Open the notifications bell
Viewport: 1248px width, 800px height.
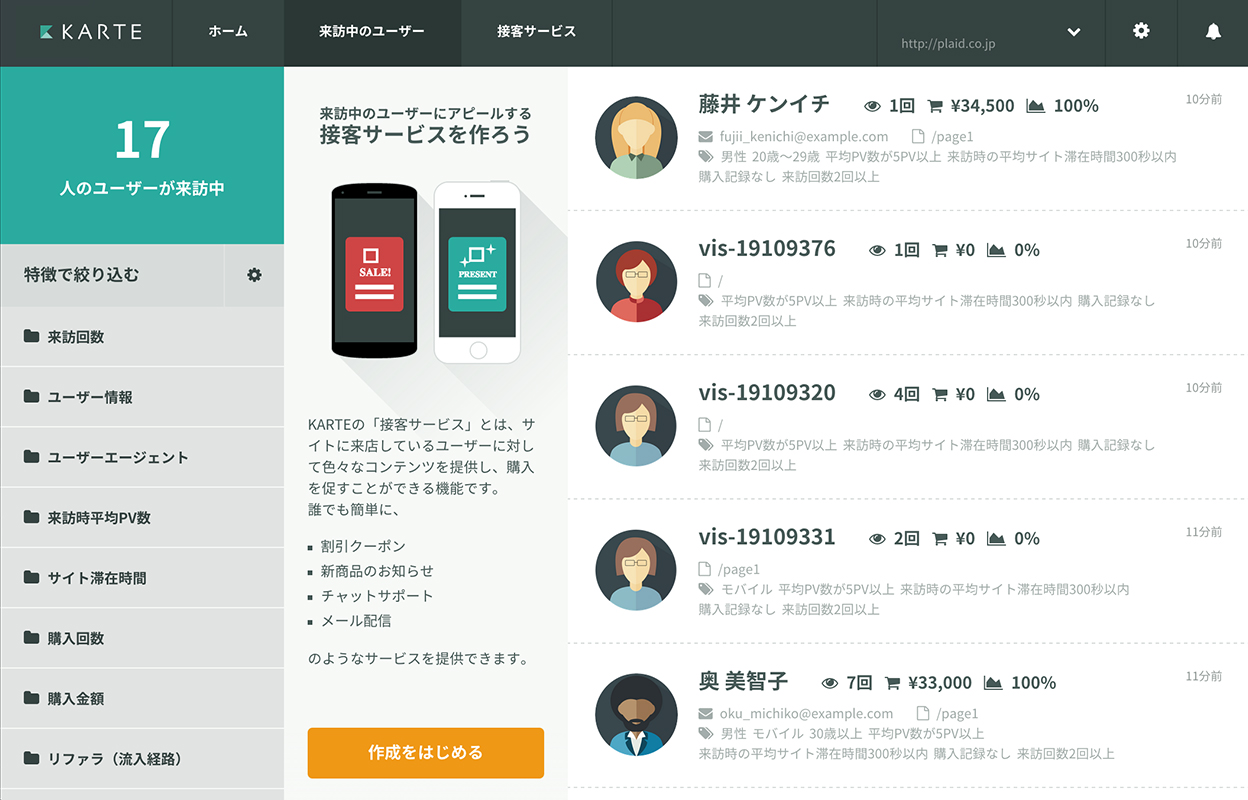tap(1213, 32)
